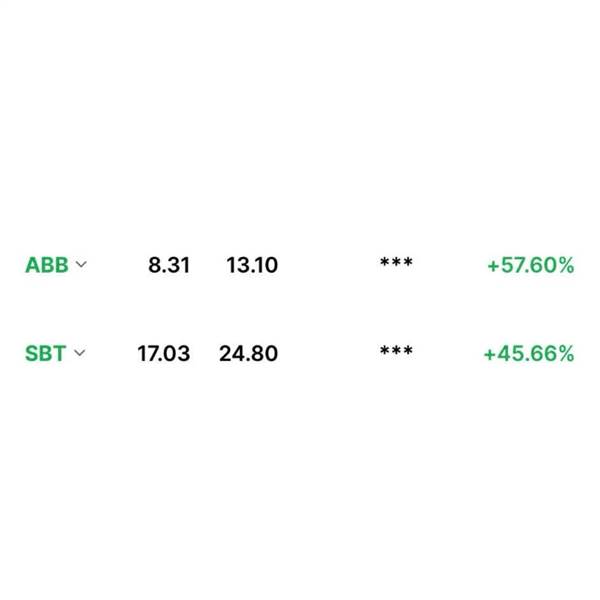600x600 pixels.
Task: Tap the letter T in SBT
Action: pyautogui.click(x=59, y=353)
